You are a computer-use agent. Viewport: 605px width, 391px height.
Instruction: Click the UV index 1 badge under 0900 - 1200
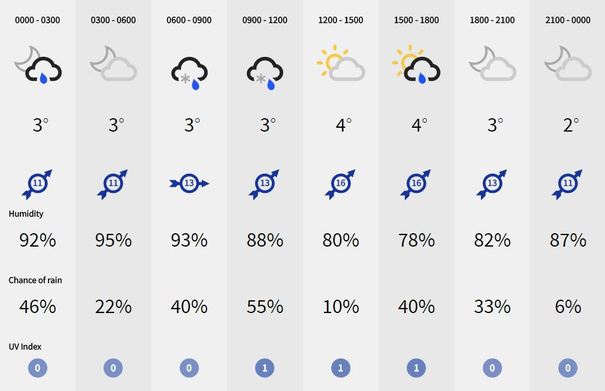tap(265, 368)
